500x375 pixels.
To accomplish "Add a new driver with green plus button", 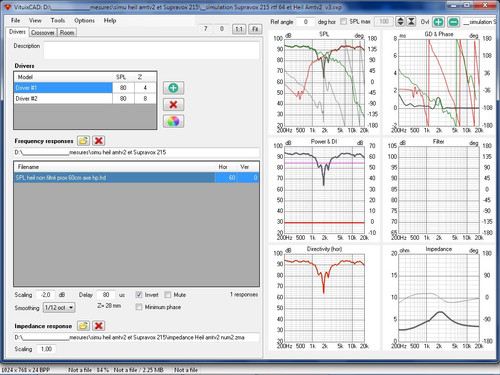I will [x=173, y=88].
